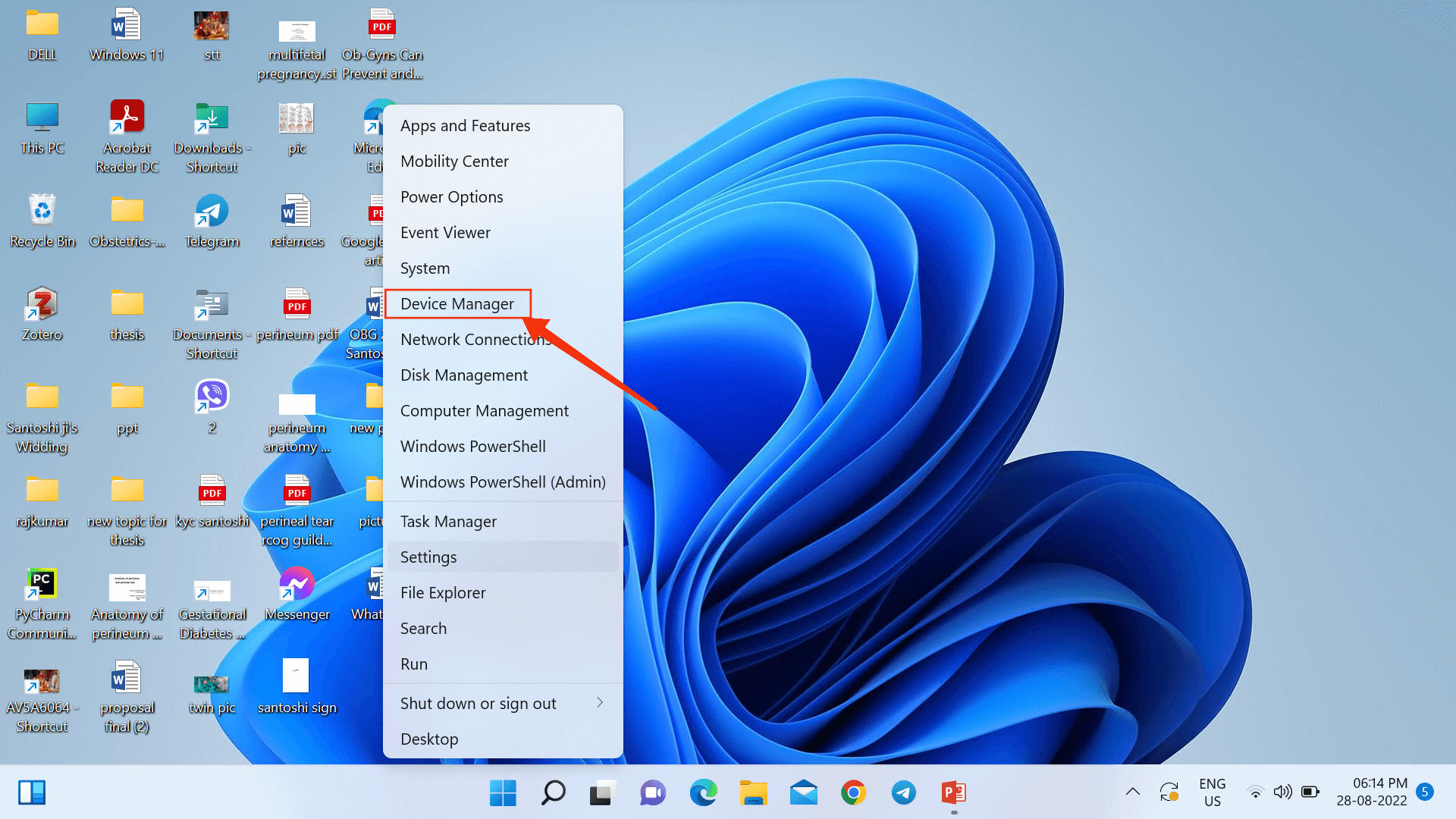Select Telegram desktop shortcut

click(212, 221)
